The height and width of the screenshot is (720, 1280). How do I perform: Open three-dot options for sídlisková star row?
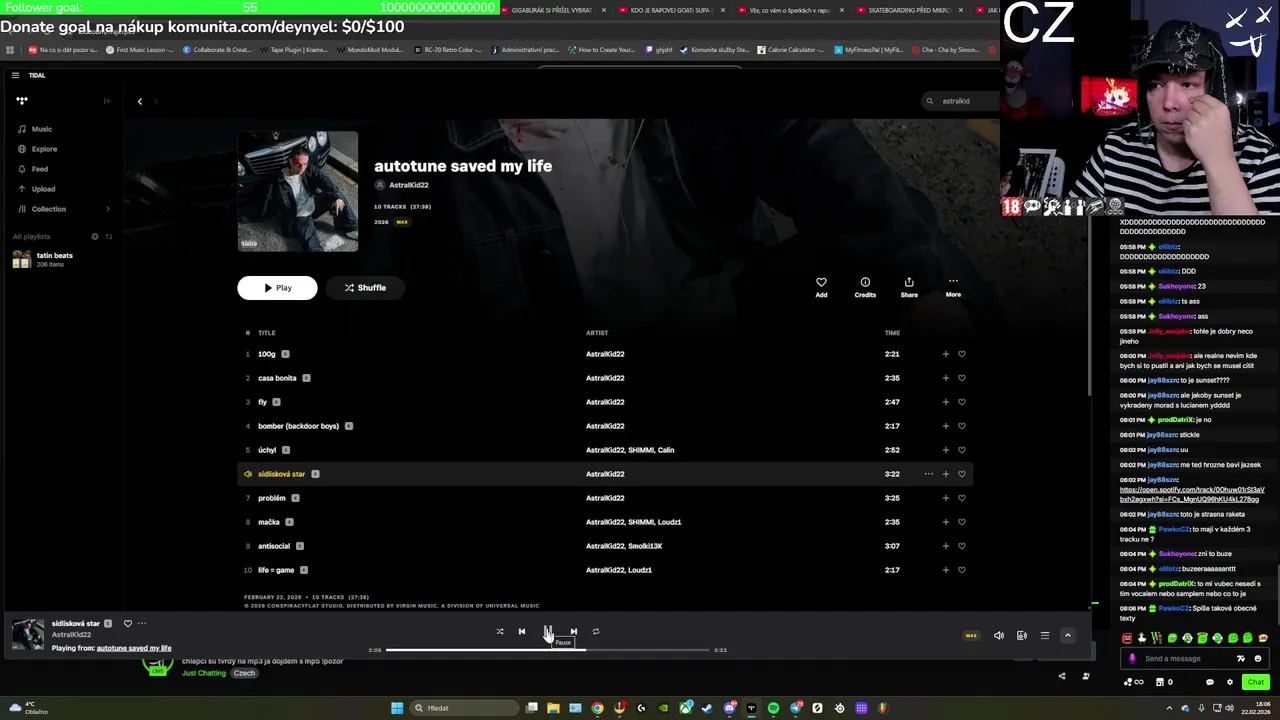click(x=928, y=474)
